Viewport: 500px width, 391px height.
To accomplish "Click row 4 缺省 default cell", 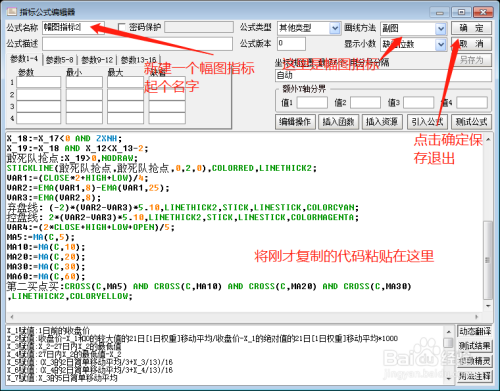I will pyautogui.click(x=167, y=118).
